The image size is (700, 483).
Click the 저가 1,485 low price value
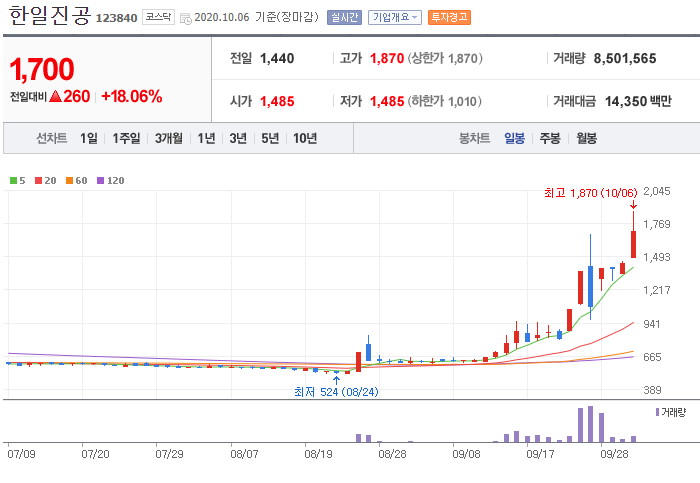coord(387,101)
